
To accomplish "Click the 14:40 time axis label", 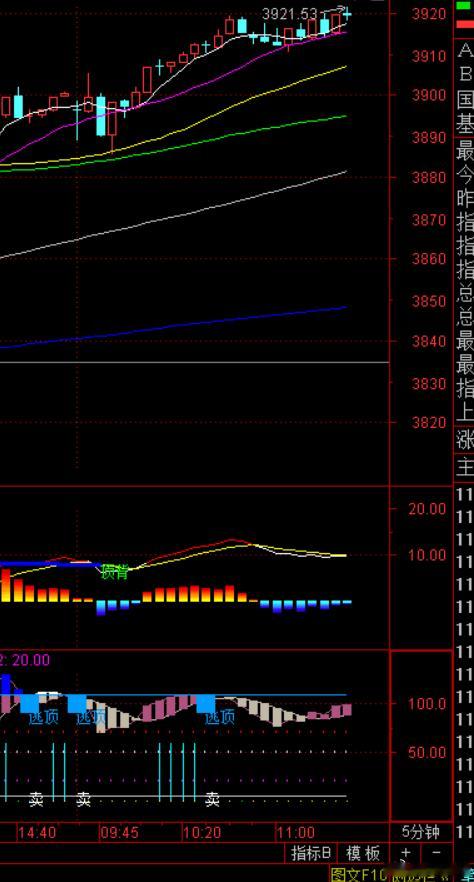I will (x=37, y=832).
